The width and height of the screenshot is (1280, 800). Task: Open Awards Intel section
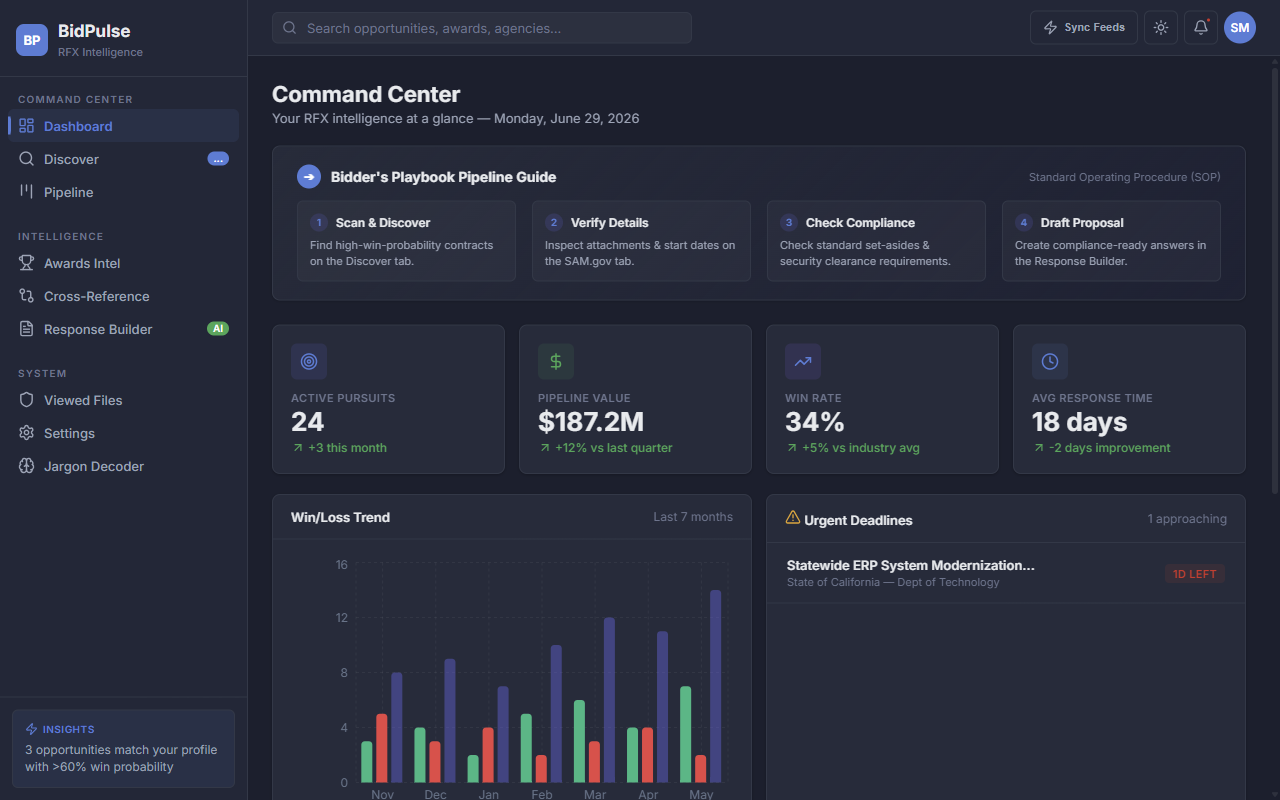pos(123,263)
